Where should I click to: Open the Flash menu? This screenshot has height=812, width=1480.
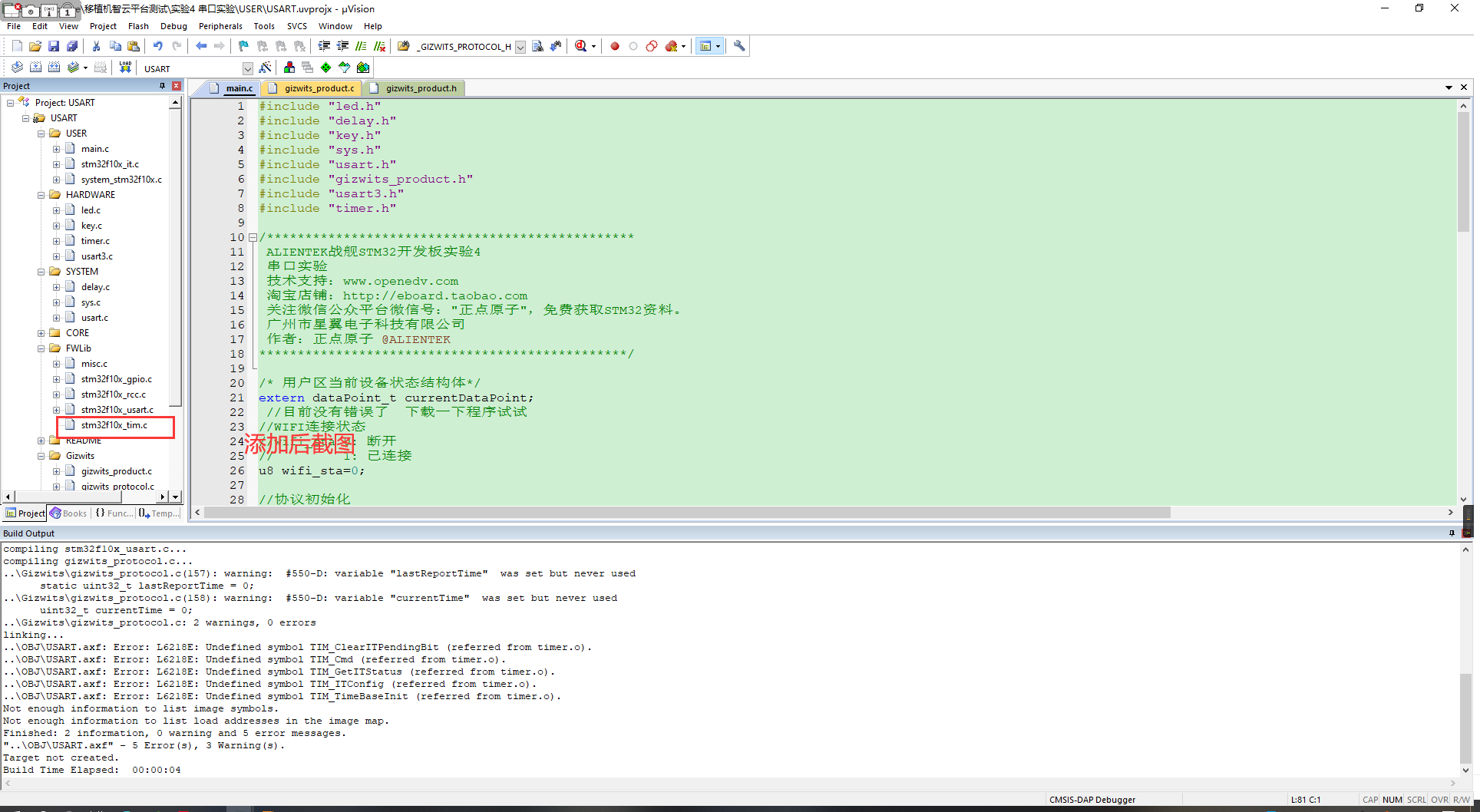138,26
